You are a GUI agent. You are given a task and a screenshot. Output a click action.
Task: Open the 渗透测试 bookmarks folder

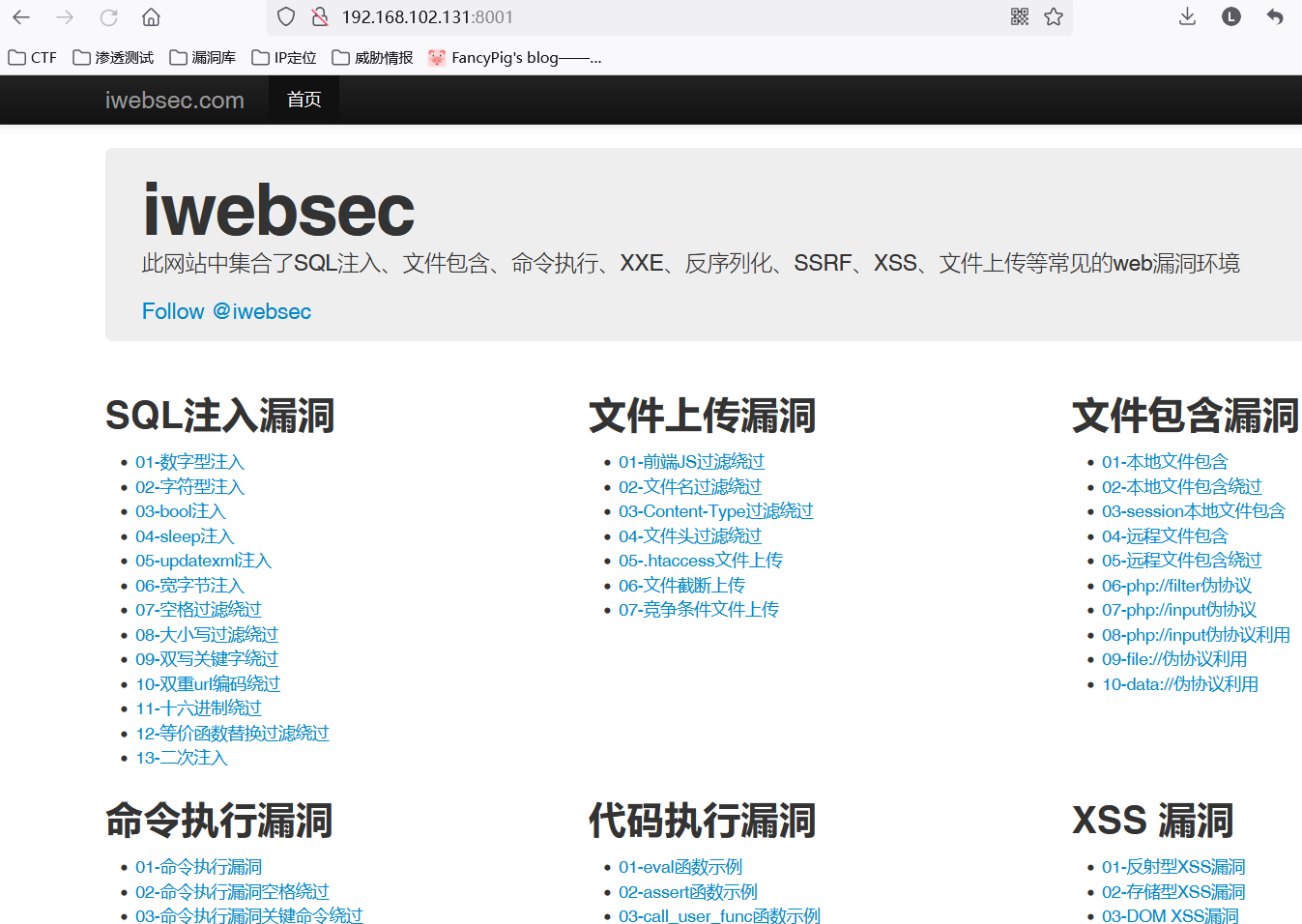[113, 57]
